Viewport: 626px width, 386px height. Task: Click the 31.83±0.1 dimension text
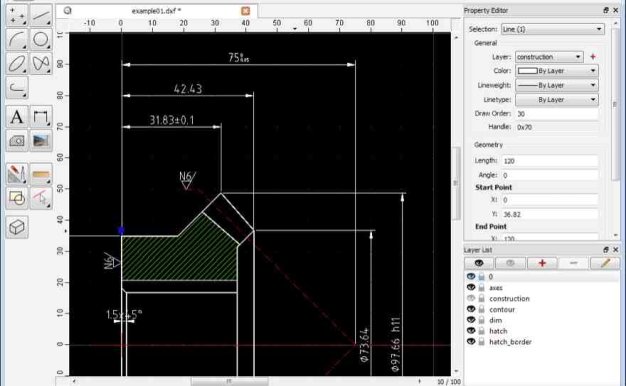172,120
